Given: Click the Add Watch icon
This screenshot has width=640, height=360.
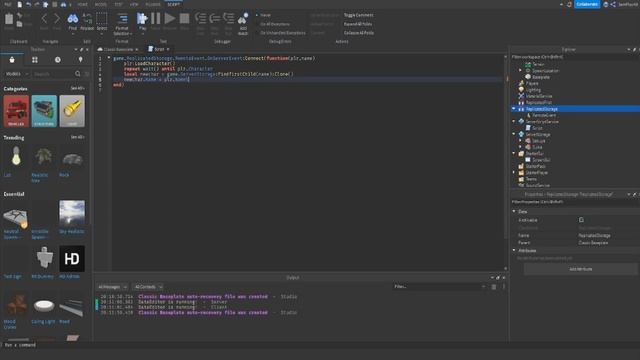Looking at the screenshot, I should click(243, 18).
